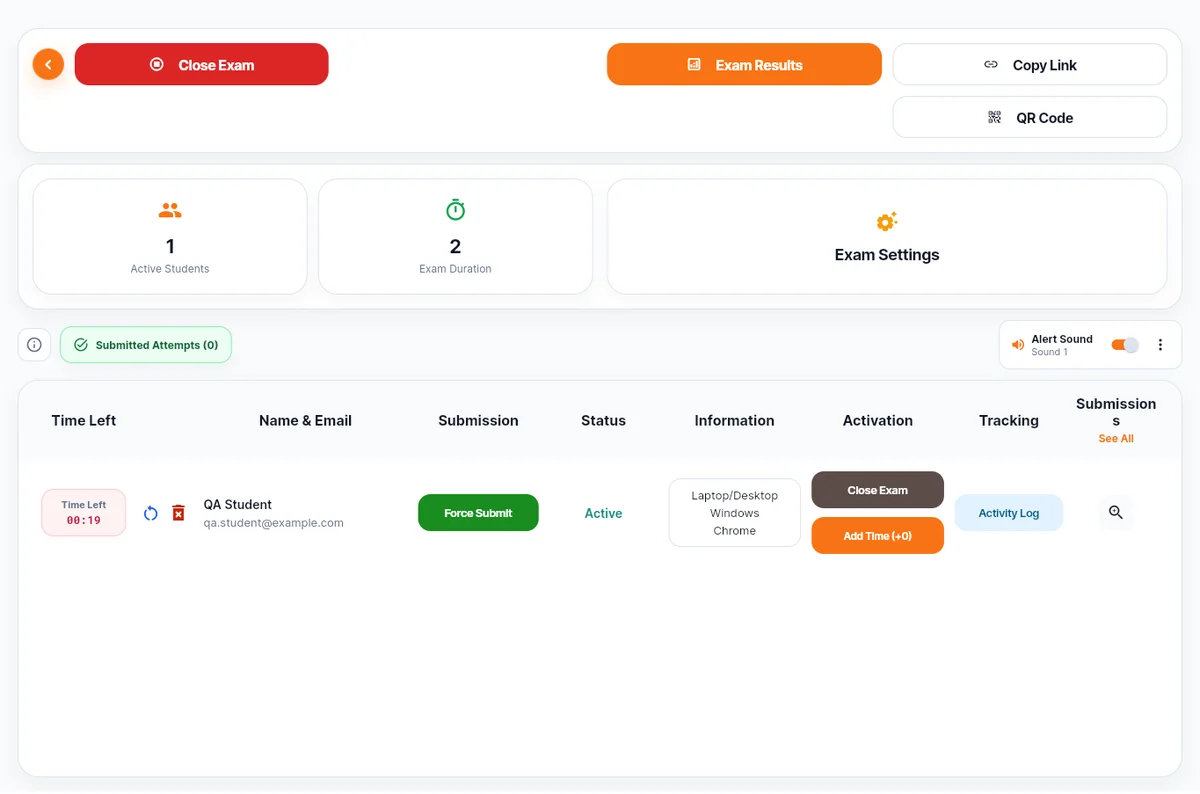Click the Activation column header
This screenshot has height=794, width=1200.
tap(877, 421)
